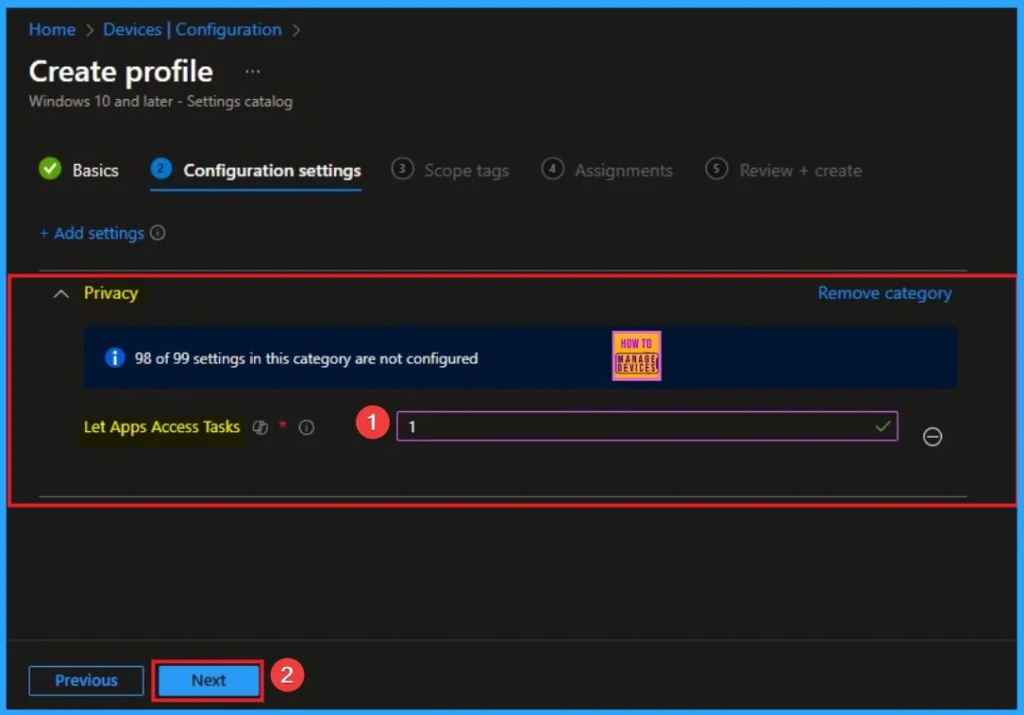The image size is (1024, 715).
Task: Collapse the Privacy category chevron
Action: click(x=62, y=294)
